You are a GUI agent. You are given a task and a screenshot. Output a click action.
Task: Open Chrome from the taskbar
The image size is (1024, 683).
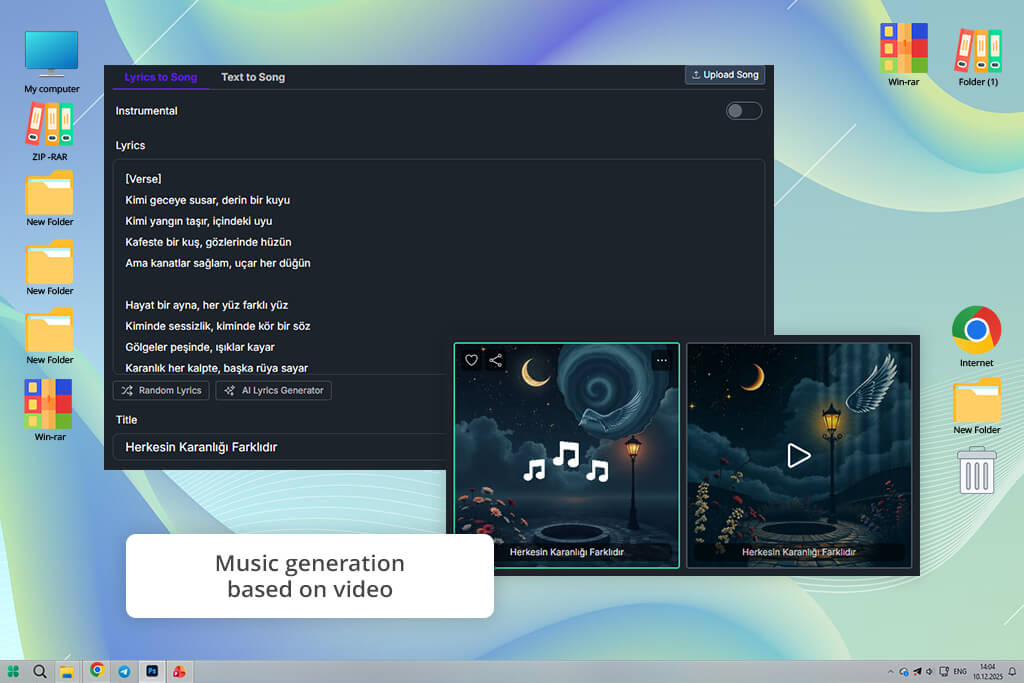click(97, 671)
